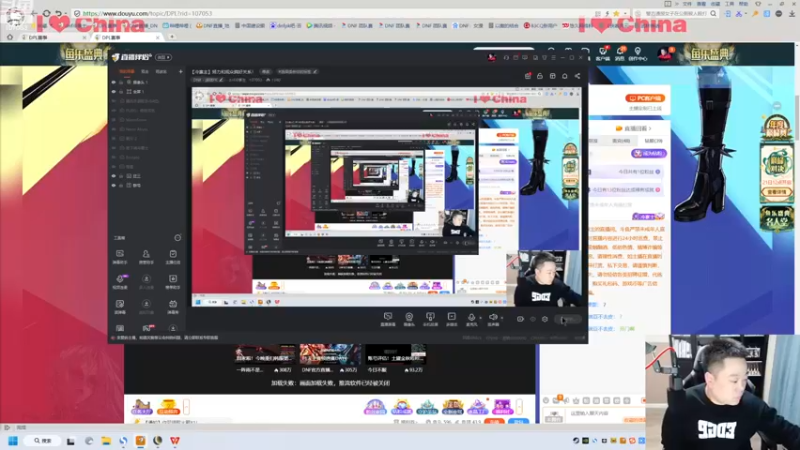Add a new scene with plus icon
This screenshot has width=800, height=450.
pyautogui.click(x=181, y=71)
